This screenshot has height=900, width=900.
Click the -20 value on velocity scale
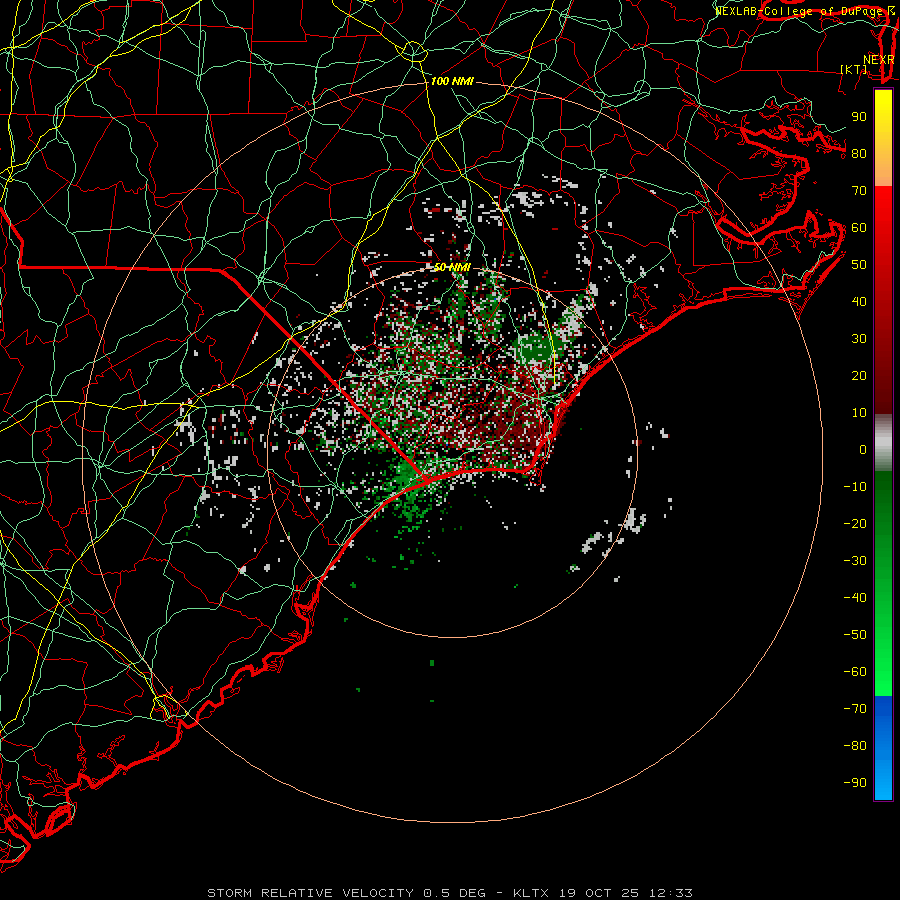[855, 524]
